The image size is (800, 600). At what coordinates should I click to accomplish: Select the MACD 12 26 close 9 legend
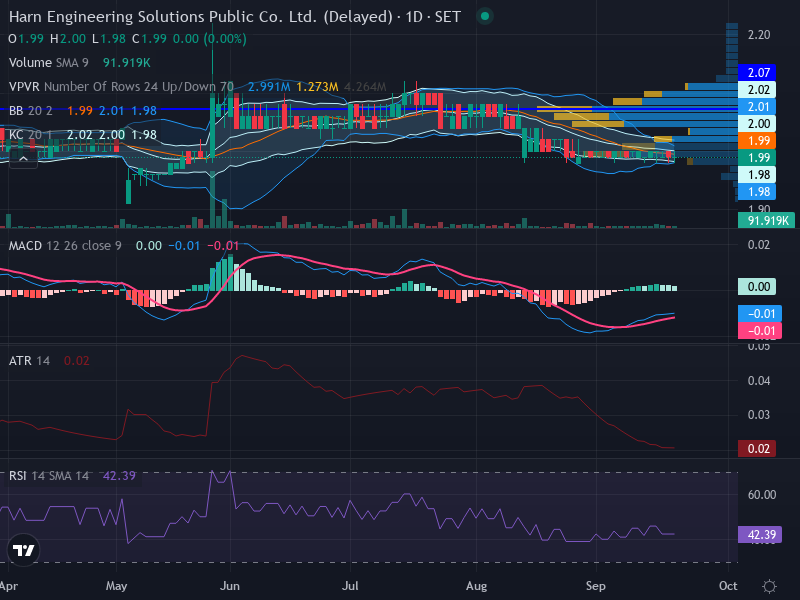65,246
